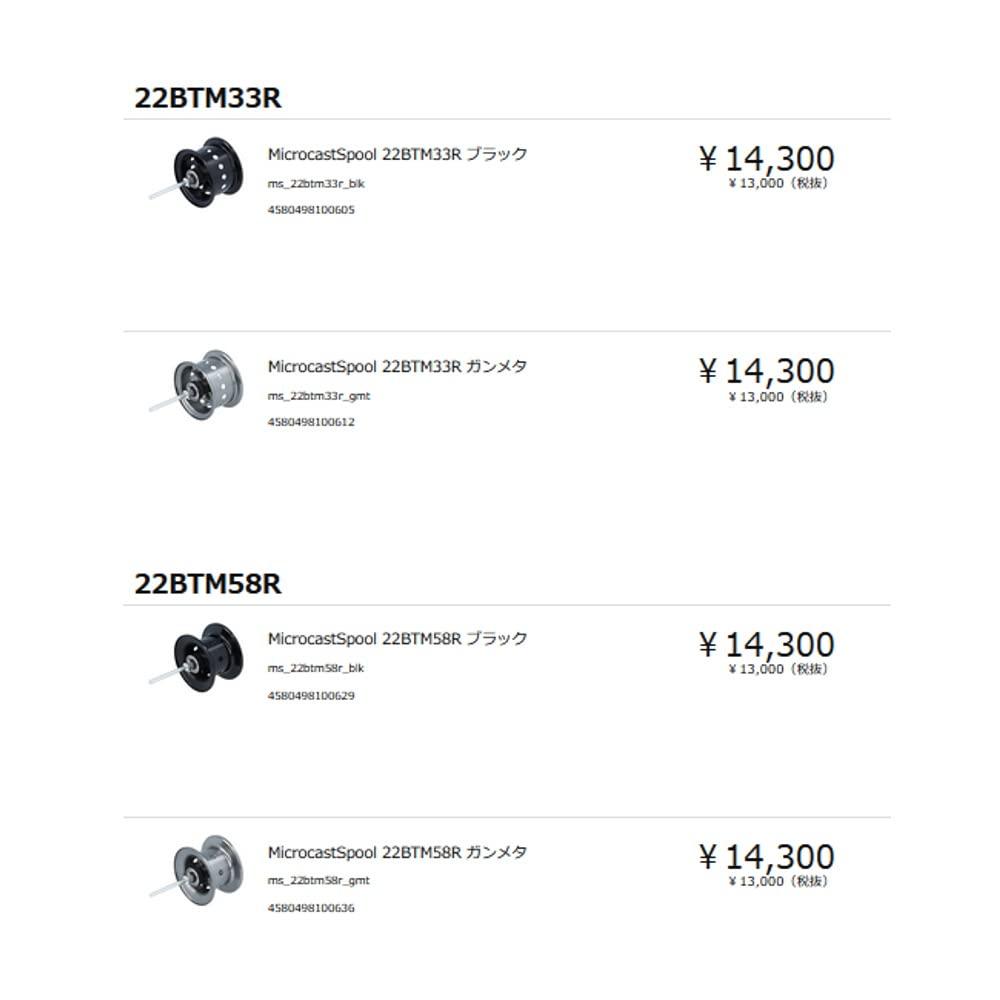This screenshot has height=1000, width=1000.
Task: Click the ¥14,300 price for 22BTM33R ブラック
Action: coord(766,159)
